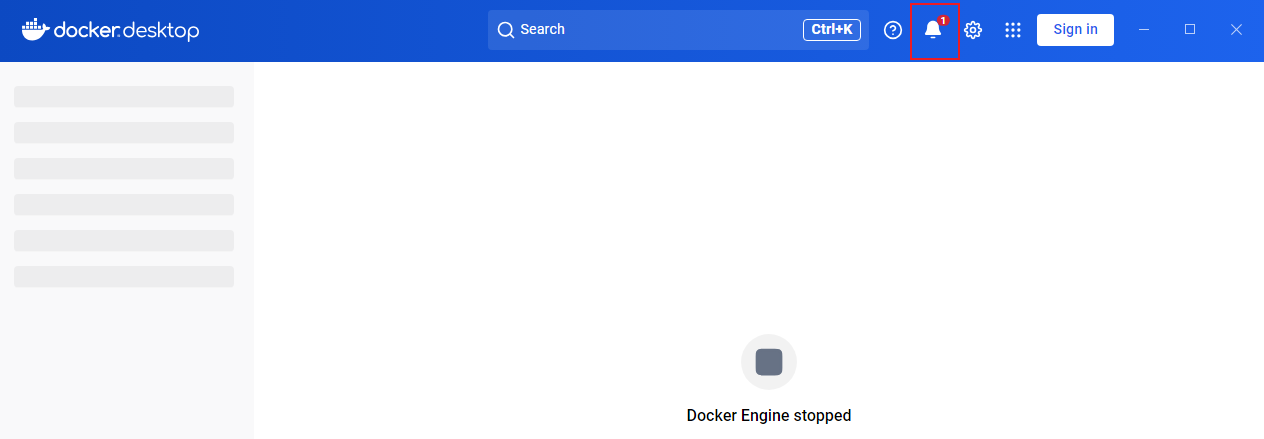Open Settings via the gear icon
The height and width of the screenshot is (439, 1264).
coord(973,30)
